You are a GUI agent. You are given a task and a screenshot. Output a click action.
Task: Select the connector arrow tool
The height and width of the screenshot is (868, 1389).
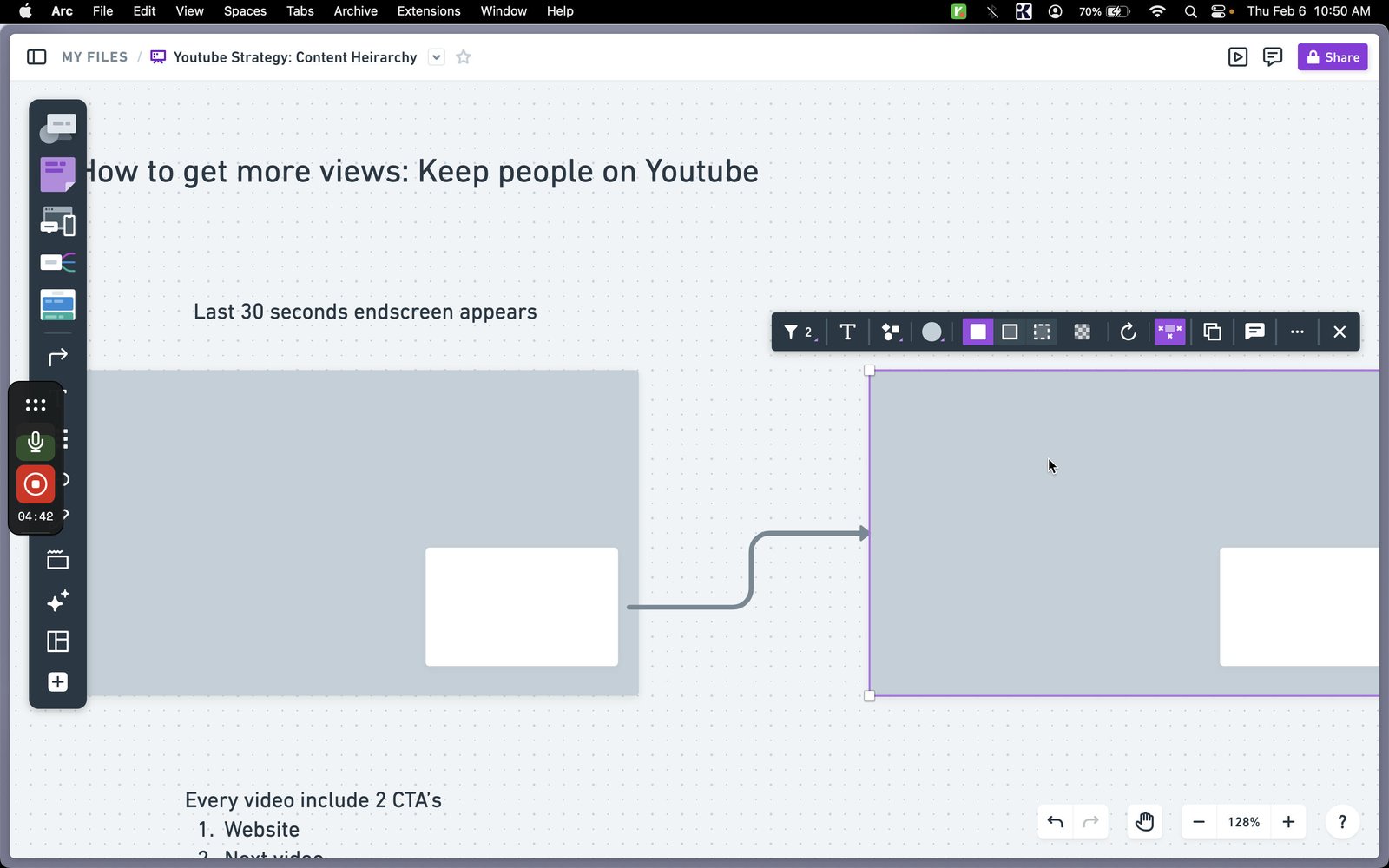point(57,358)
